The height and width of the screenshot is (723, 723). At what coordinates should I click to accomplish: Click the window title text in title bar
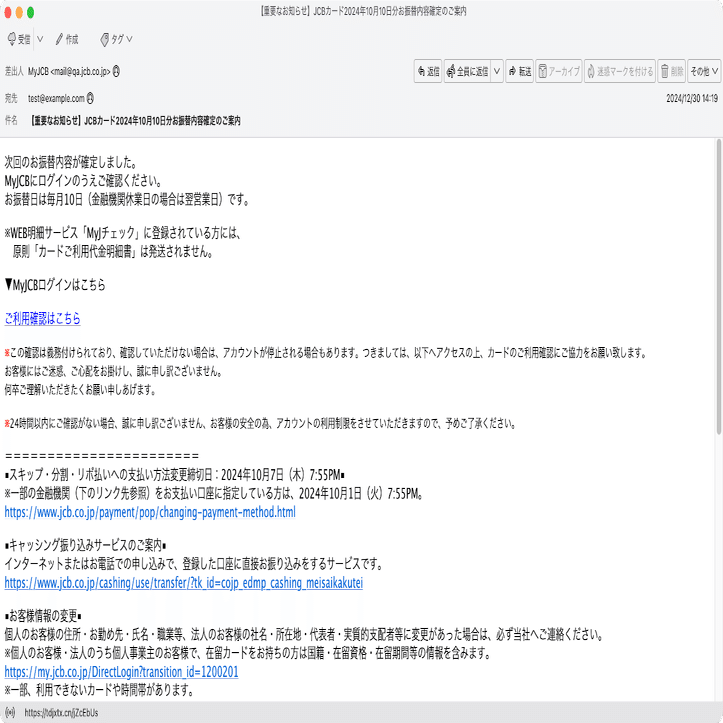click(363, 11)
